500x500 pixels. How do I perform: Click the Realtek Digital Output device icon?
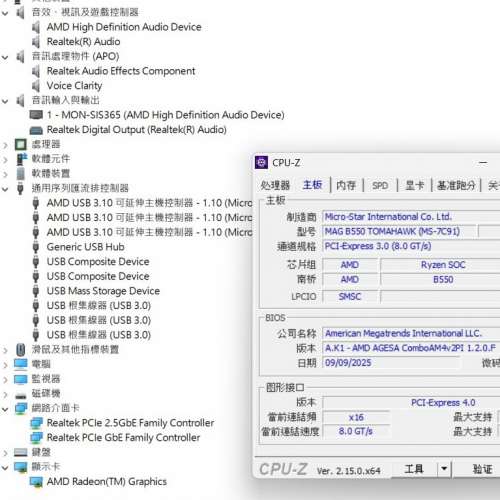[36, 130]
